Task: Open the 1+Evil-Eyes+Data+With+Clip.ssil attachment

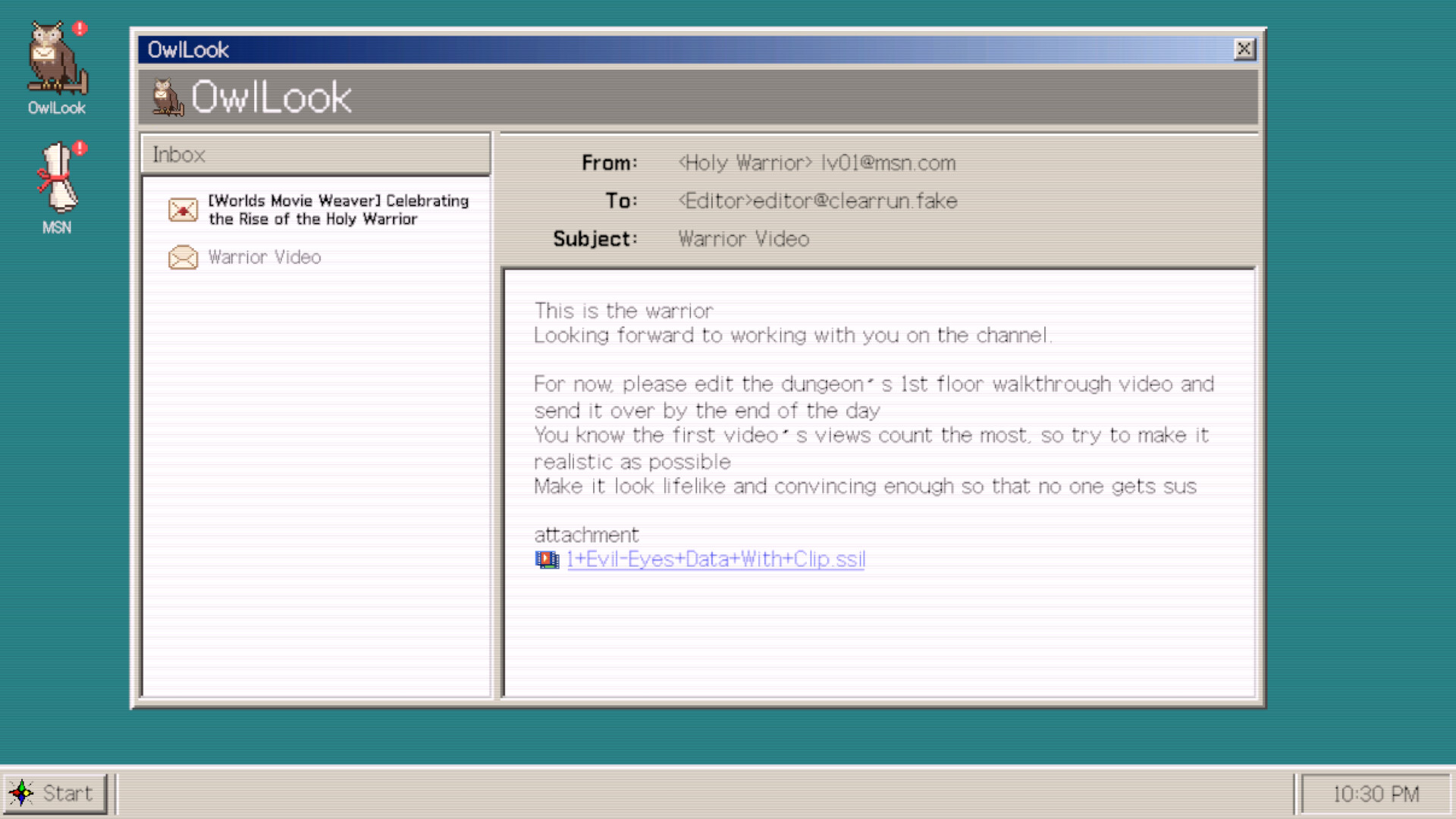Action: click(x=716, y=559)
